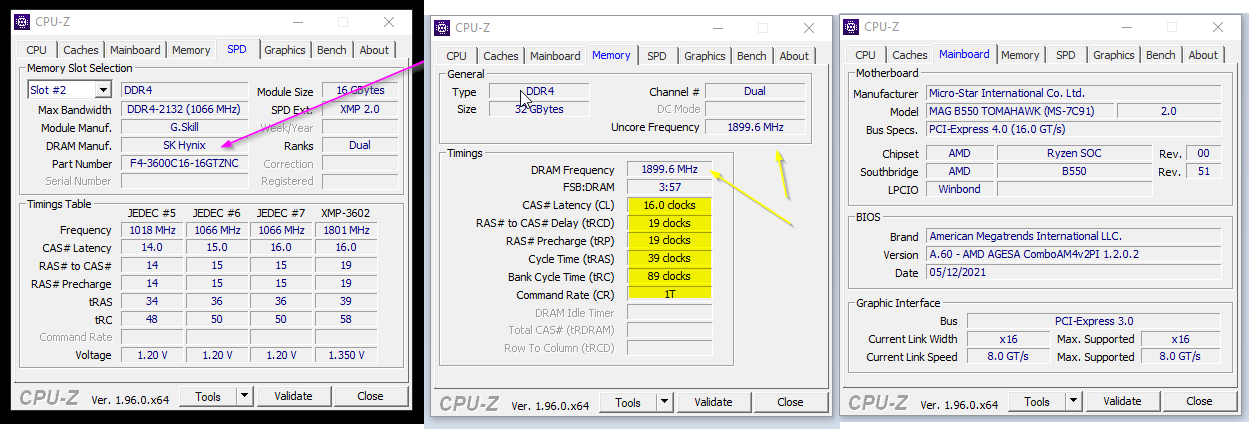Select active Mainboard tab in right window
Image resolution: width=1254 pixels, height=441 pixels.
[964, 54]
